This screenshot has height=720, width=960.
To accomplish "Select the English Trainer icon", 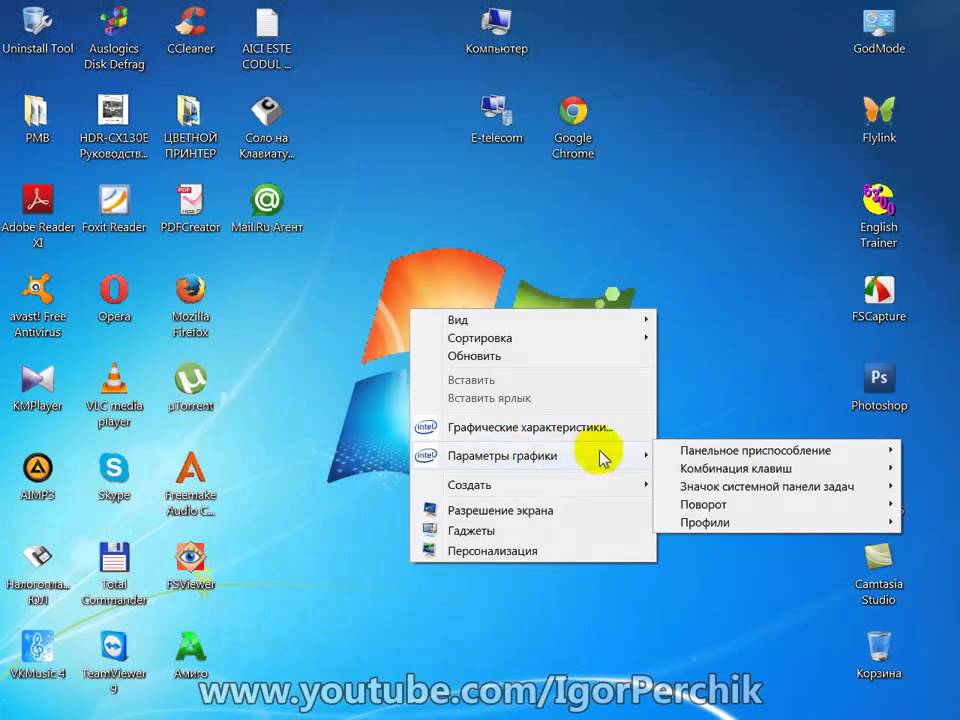I will (879, 200).
